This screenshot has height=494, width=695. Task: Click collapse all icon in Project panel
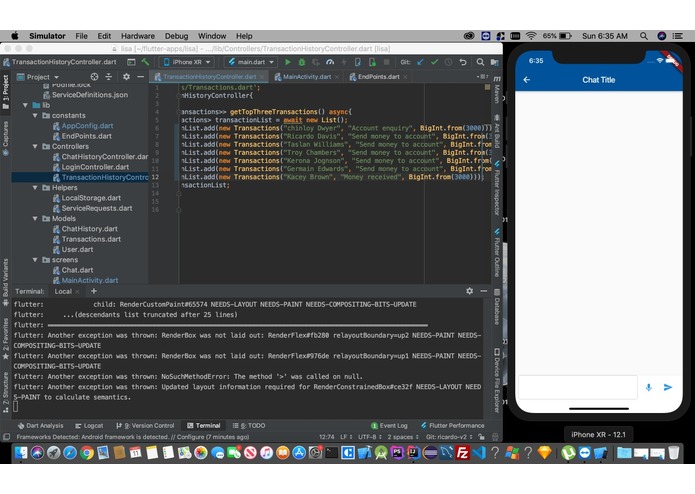(109, 77)
